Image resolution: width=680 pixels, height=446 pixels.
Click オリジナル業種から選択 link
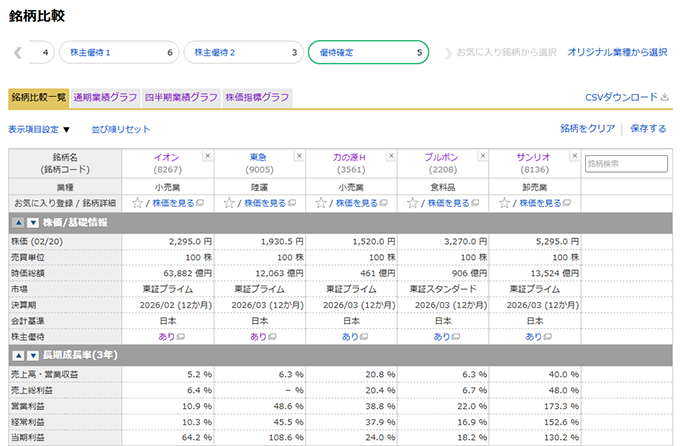[618, 52]
